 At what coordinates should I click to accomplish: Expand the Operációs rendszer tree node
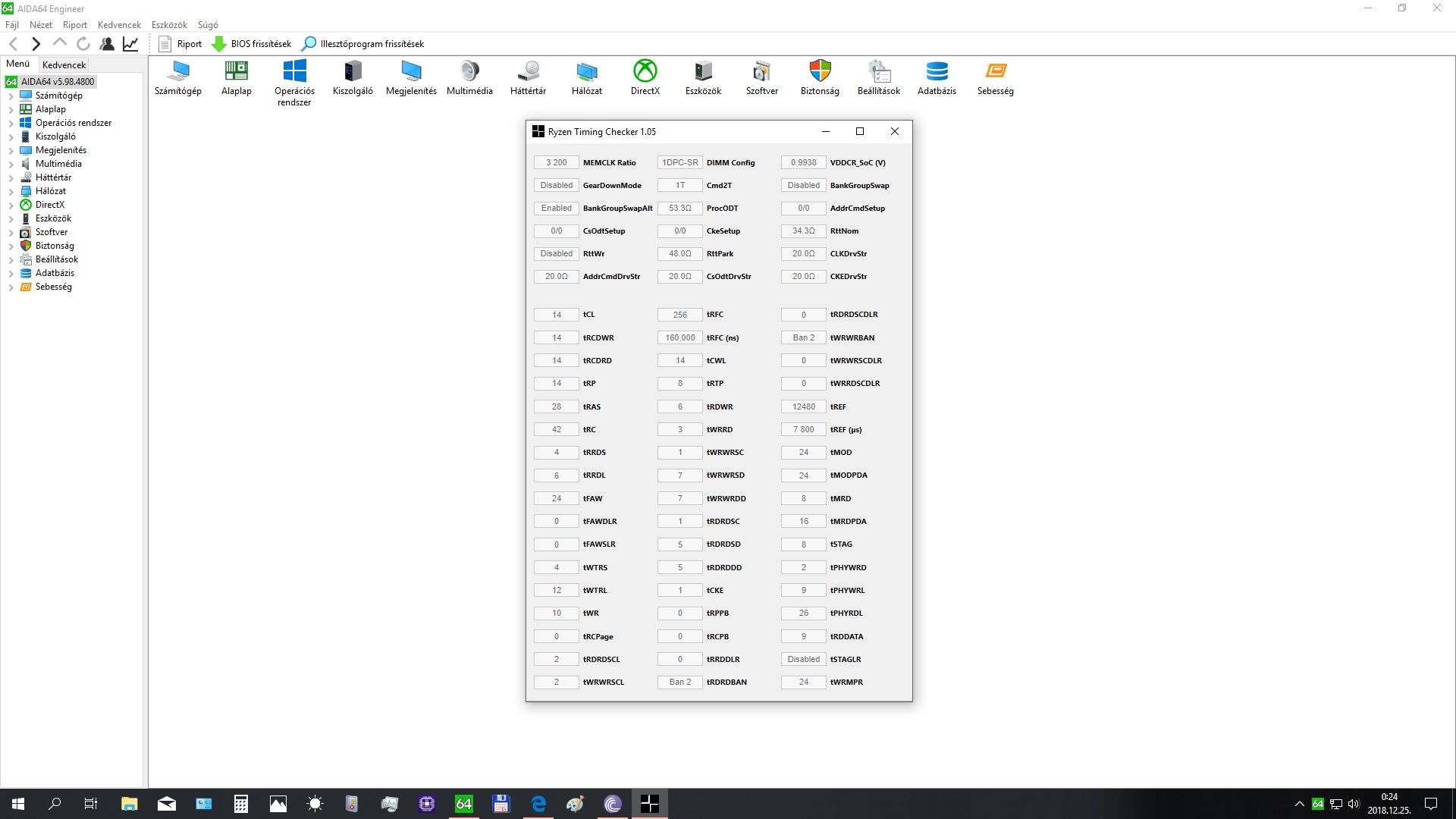[11, 124]
